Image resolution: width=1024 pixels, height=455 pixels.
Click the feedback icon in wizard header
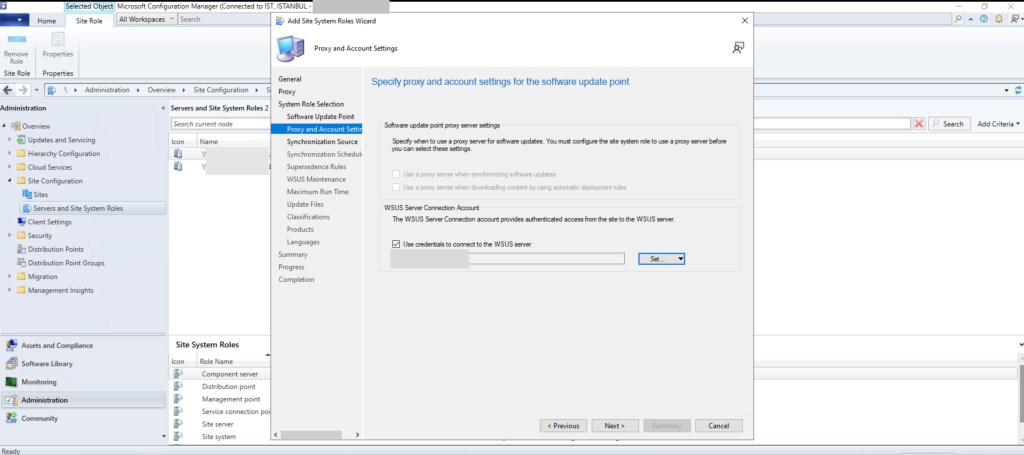click(738, 47)
